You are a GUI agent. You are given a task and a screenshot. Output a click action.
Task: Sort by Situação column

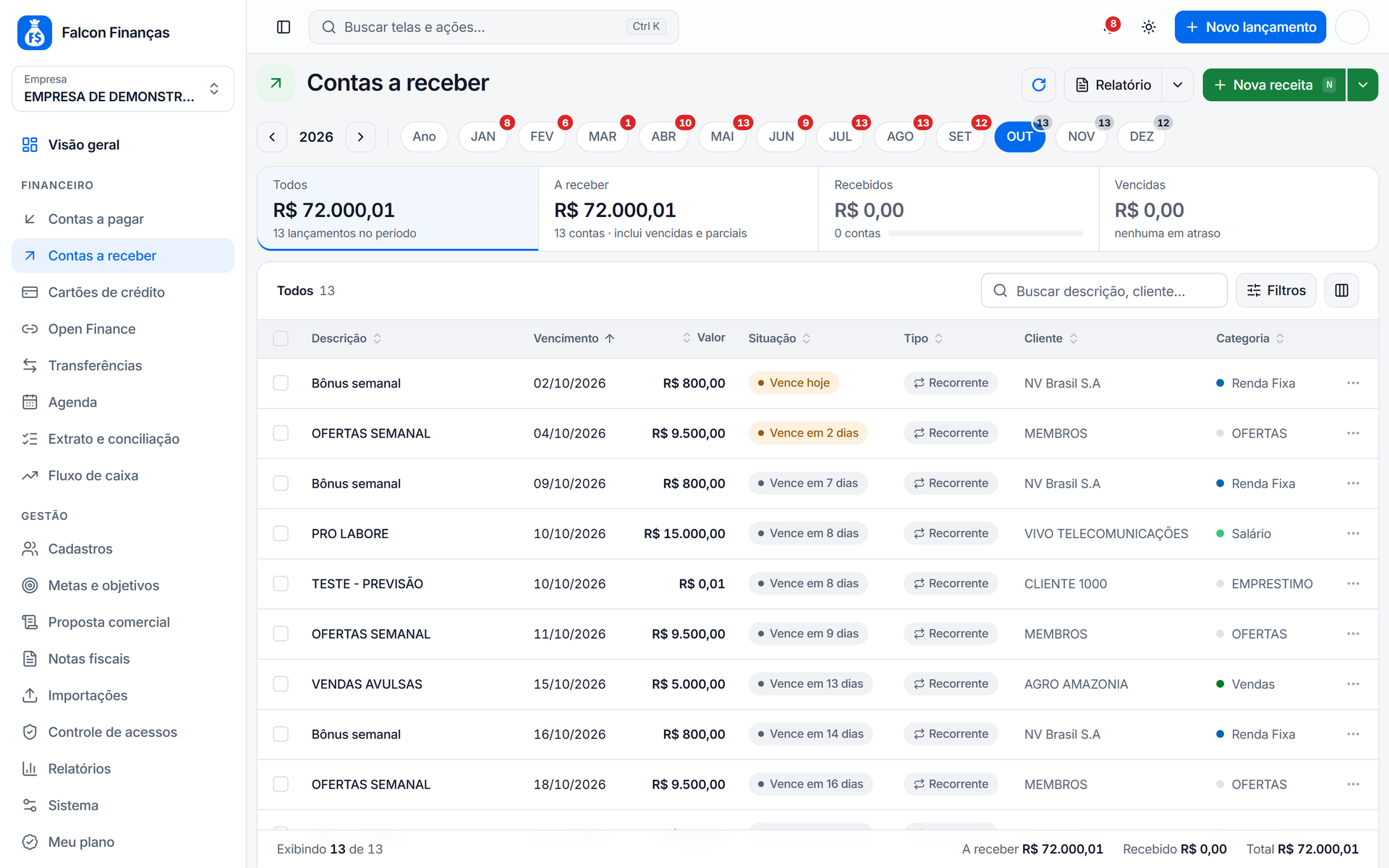779,339
